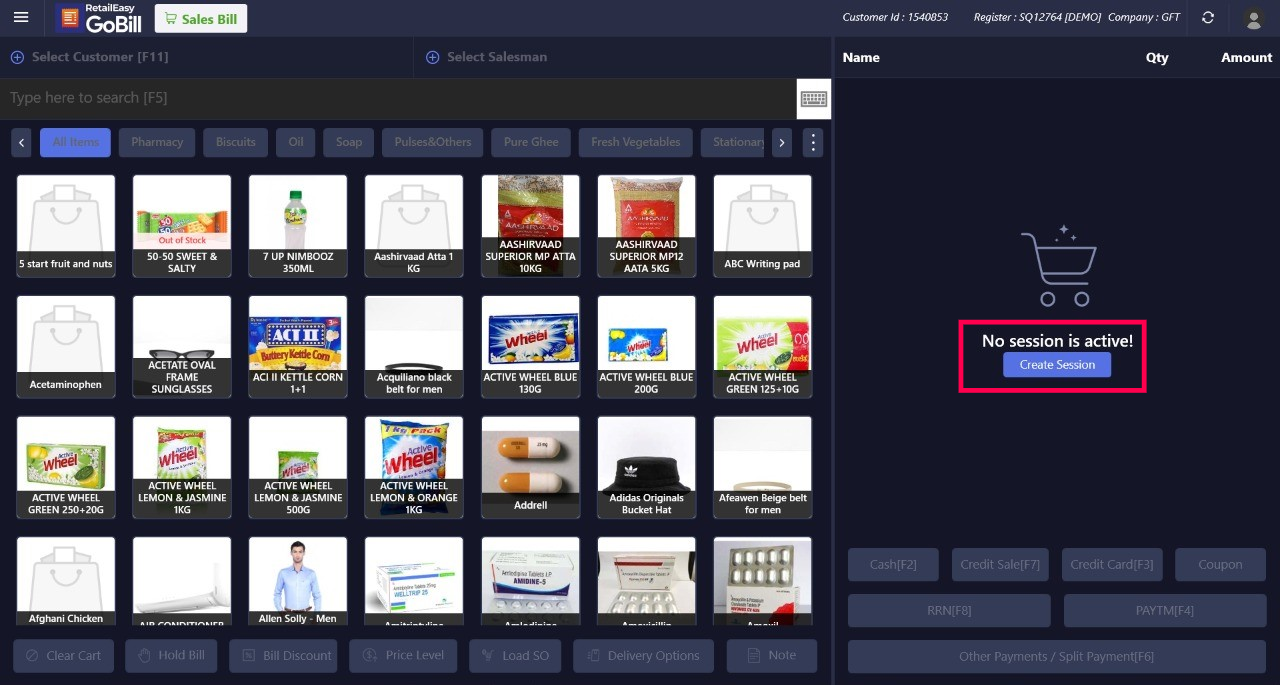The image size is (1280, 685).
Task: Pay with Cash[F2]
Action: tap(893, 564)
